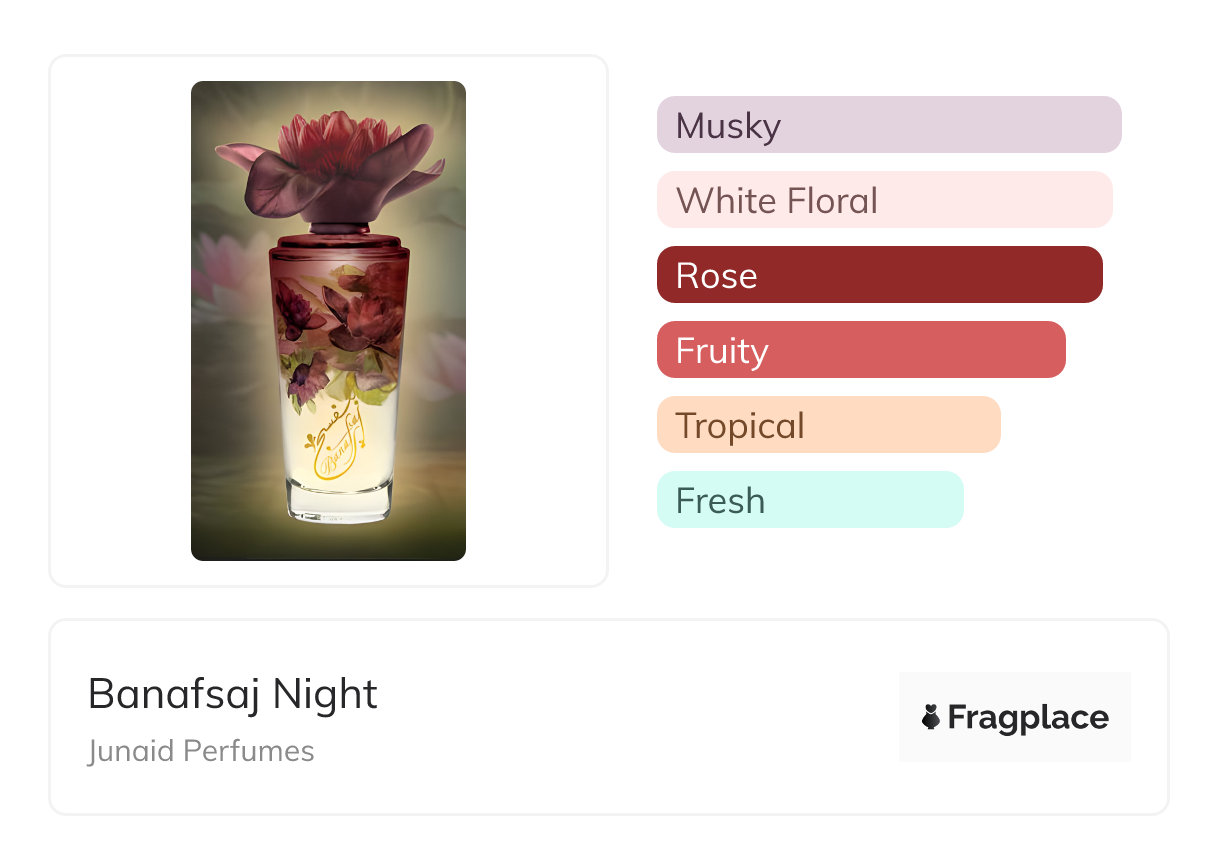Screen dimensions: 1218x864
Task: Select the White Floral accord bar
Action: tap(884, 200)
